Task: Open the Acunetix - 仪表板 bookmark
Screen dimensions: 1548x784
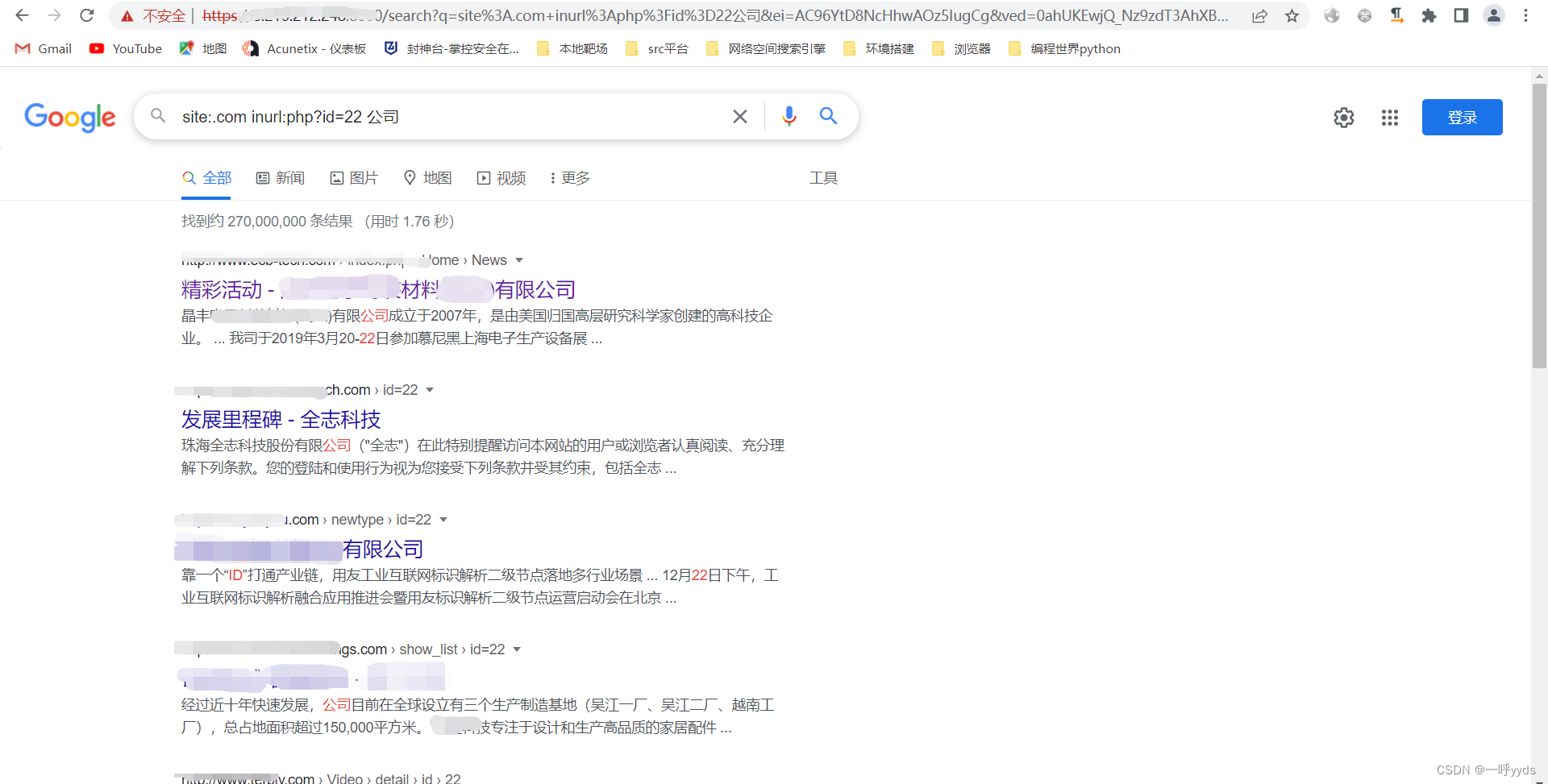Action: pyautogui.click(x=305, y=49)
